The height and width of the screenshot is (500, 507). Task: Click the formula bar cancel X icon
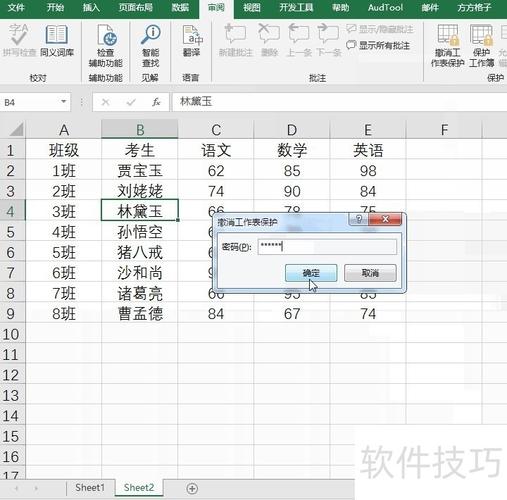(105, 102)
